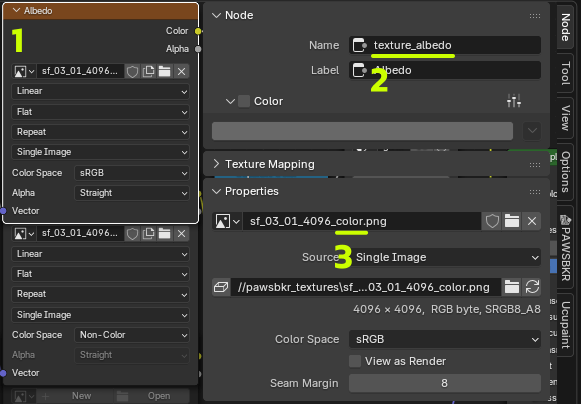Click pack image icon beside file path
The image size is (581, 404).
[221, 287]
